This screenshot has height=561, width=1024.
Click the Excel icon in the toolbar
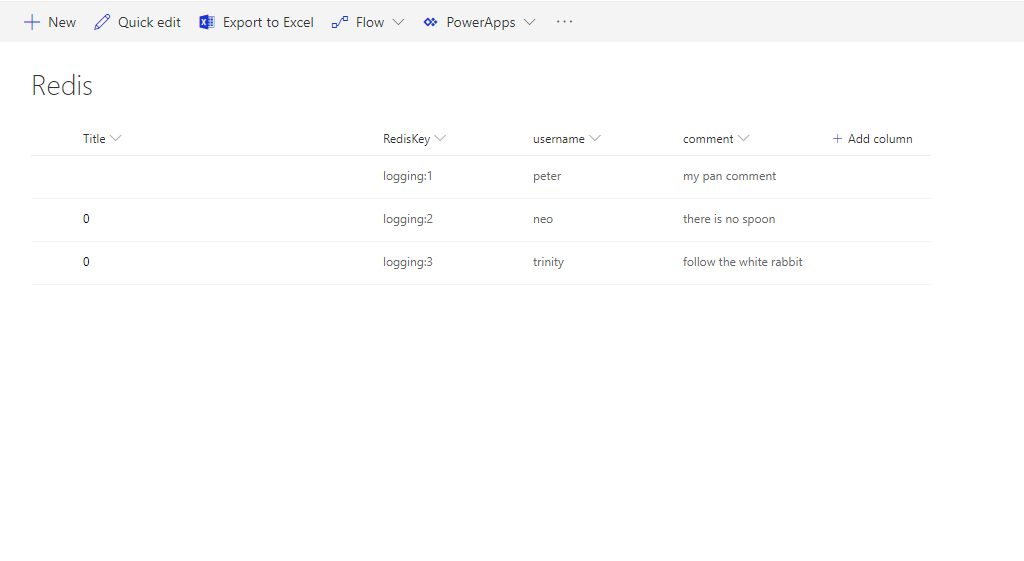pos(207,22)
